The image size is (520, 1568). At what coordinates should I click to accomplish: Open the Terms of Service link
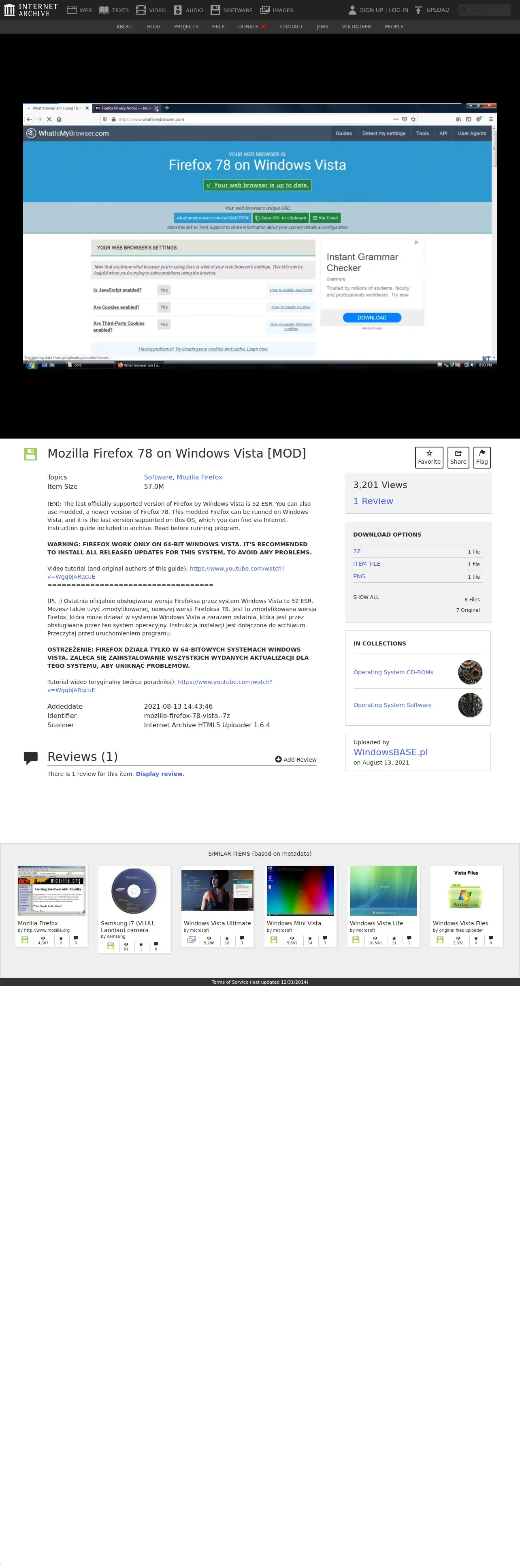point(260,982)
